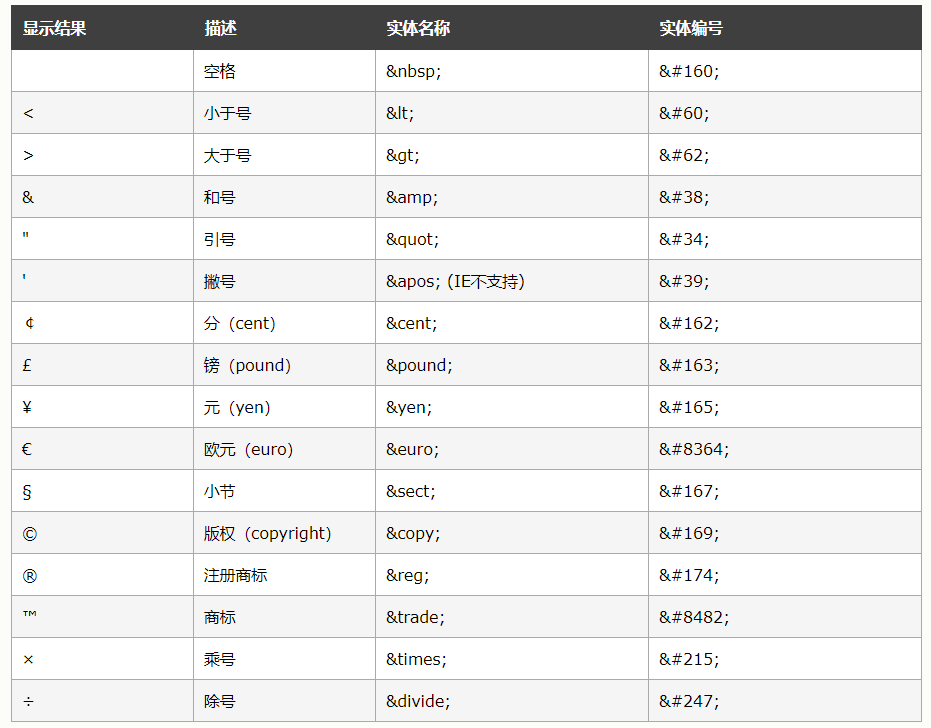Click the trademark ™ symbol
Image resolution: width=931 pixels, height=728 pixels.
pyautogui.click(x=30, y=618)
